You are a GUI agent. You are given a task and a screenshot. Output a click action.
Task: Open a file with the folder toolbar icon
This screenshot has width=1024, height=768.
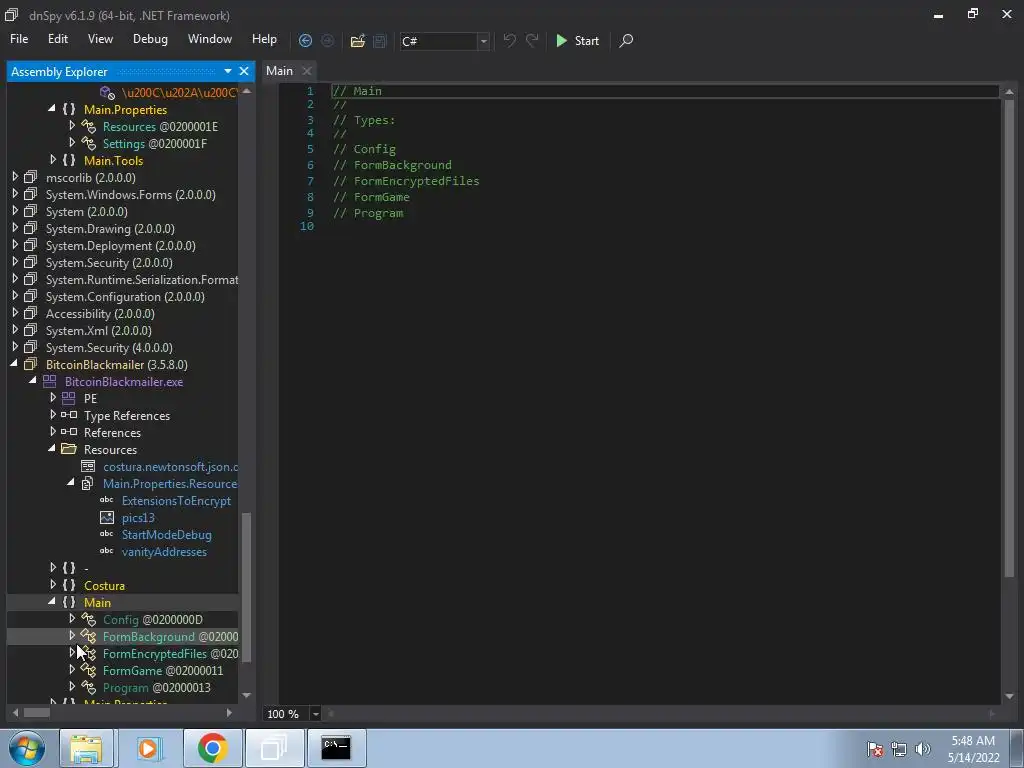point(357,40)
